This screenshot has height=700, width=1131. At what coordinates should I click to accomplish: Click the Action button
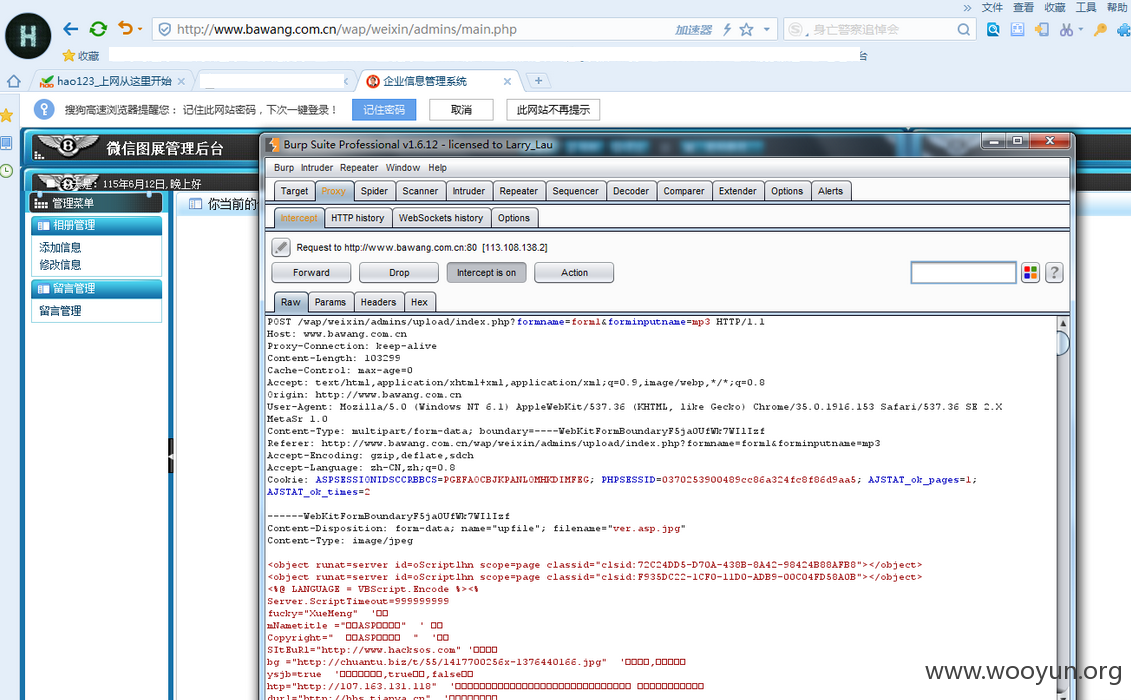pyautogui.click(x=574, y=273)
